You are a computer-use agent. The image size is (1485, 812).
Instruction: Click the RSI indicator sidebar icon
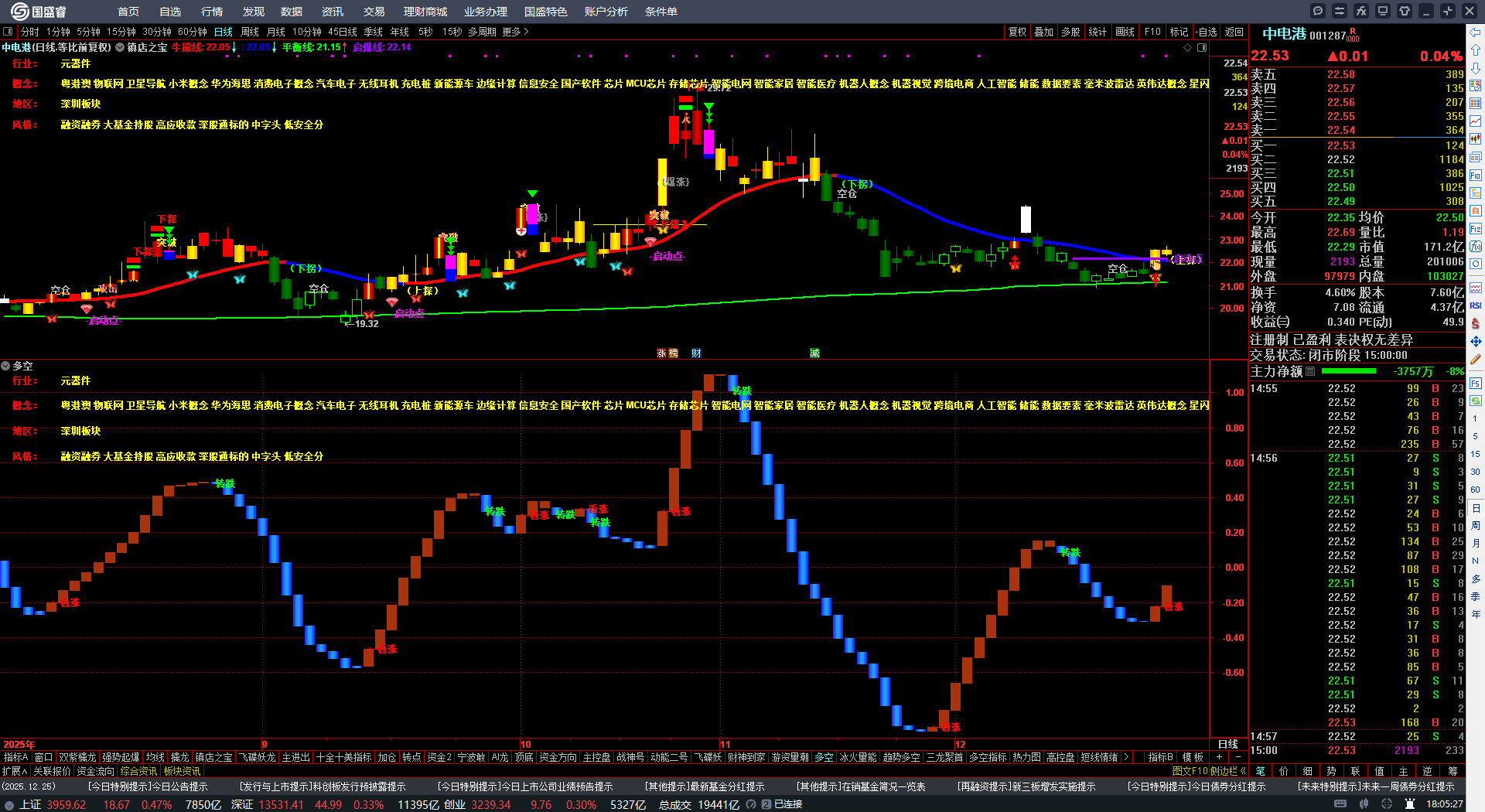click(x=1476, y=305)
